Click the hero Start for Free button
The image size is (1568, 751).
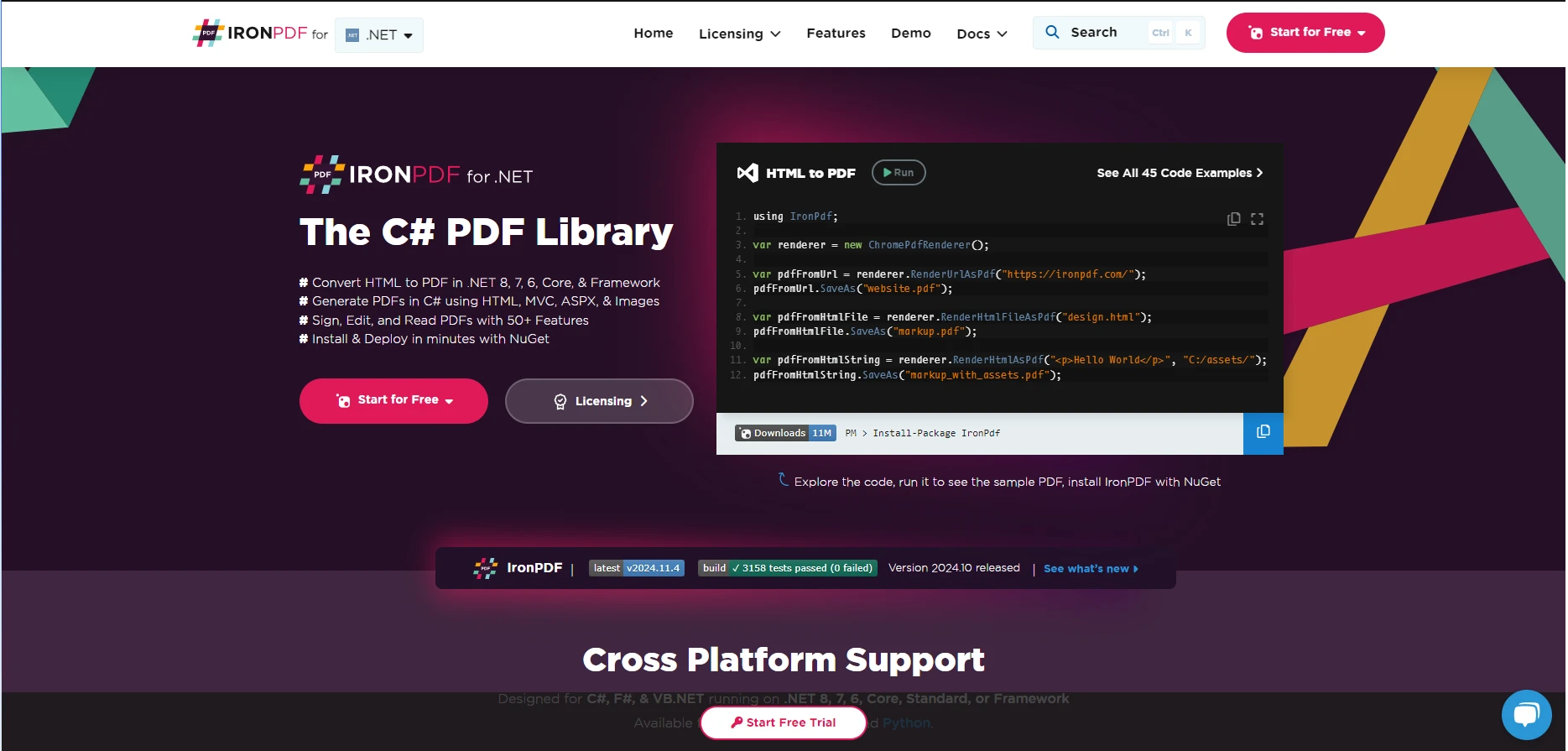tap(393, 401)
